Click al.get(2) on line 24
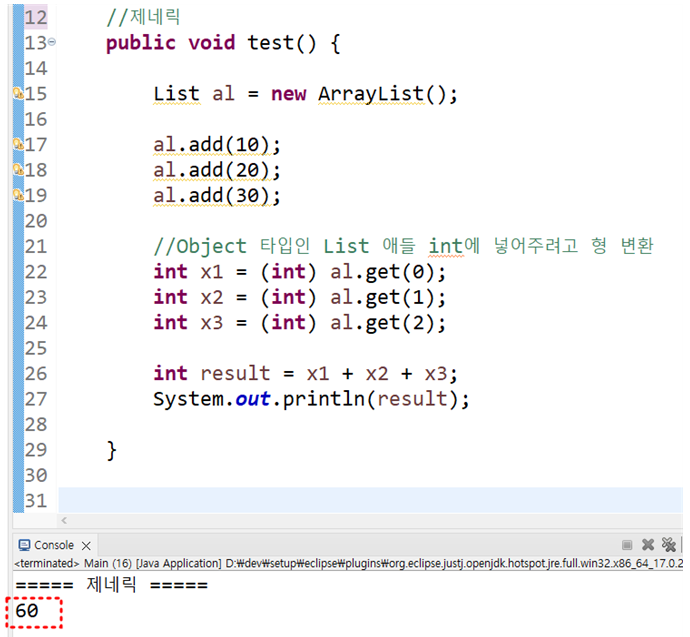This screenshot has width=690, height=637. (382, 323)
